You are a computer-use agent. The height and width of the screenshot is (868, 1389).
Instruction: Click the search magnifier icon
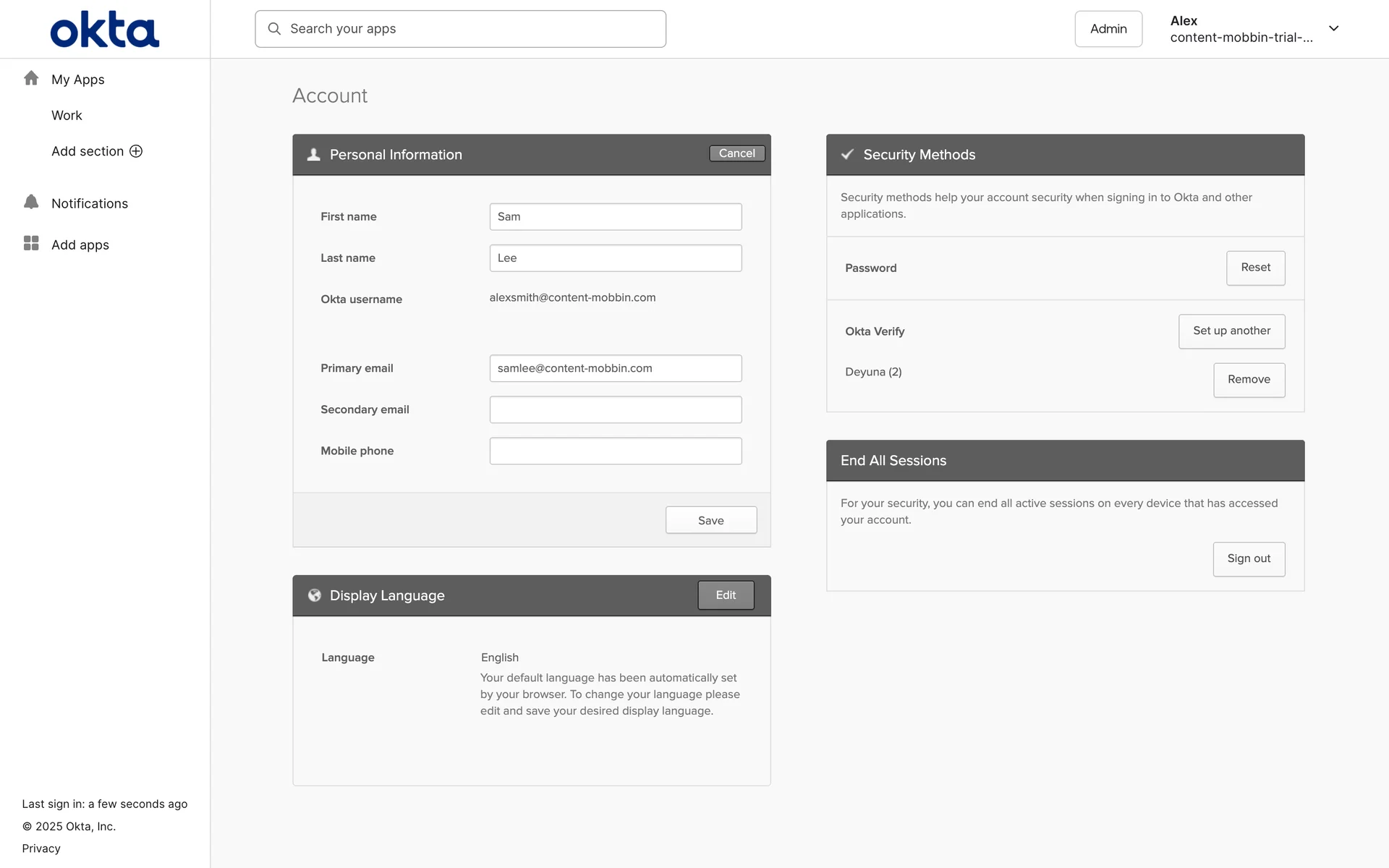point(274,29)
